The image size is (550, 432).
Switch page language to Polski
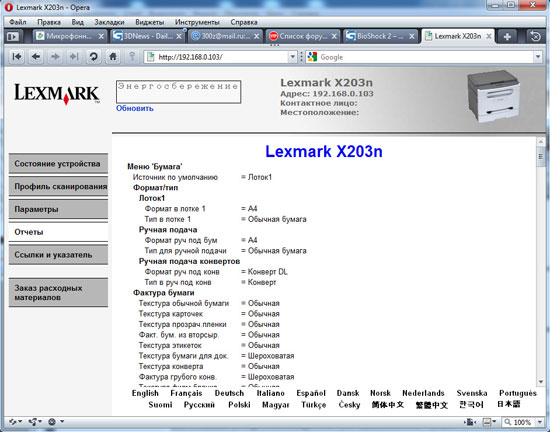click(239, 405)
